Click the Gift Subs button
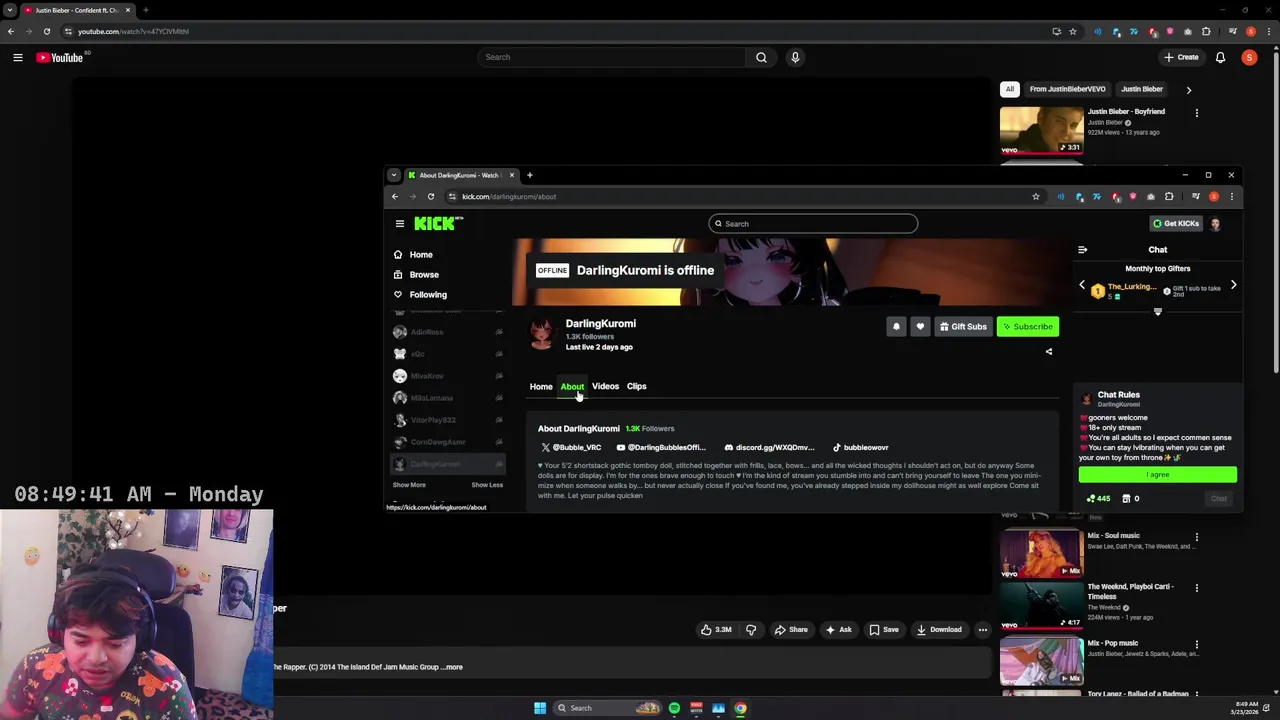Image resolution: width=1280 pixels, height=720 pixels. coord(963,327)
